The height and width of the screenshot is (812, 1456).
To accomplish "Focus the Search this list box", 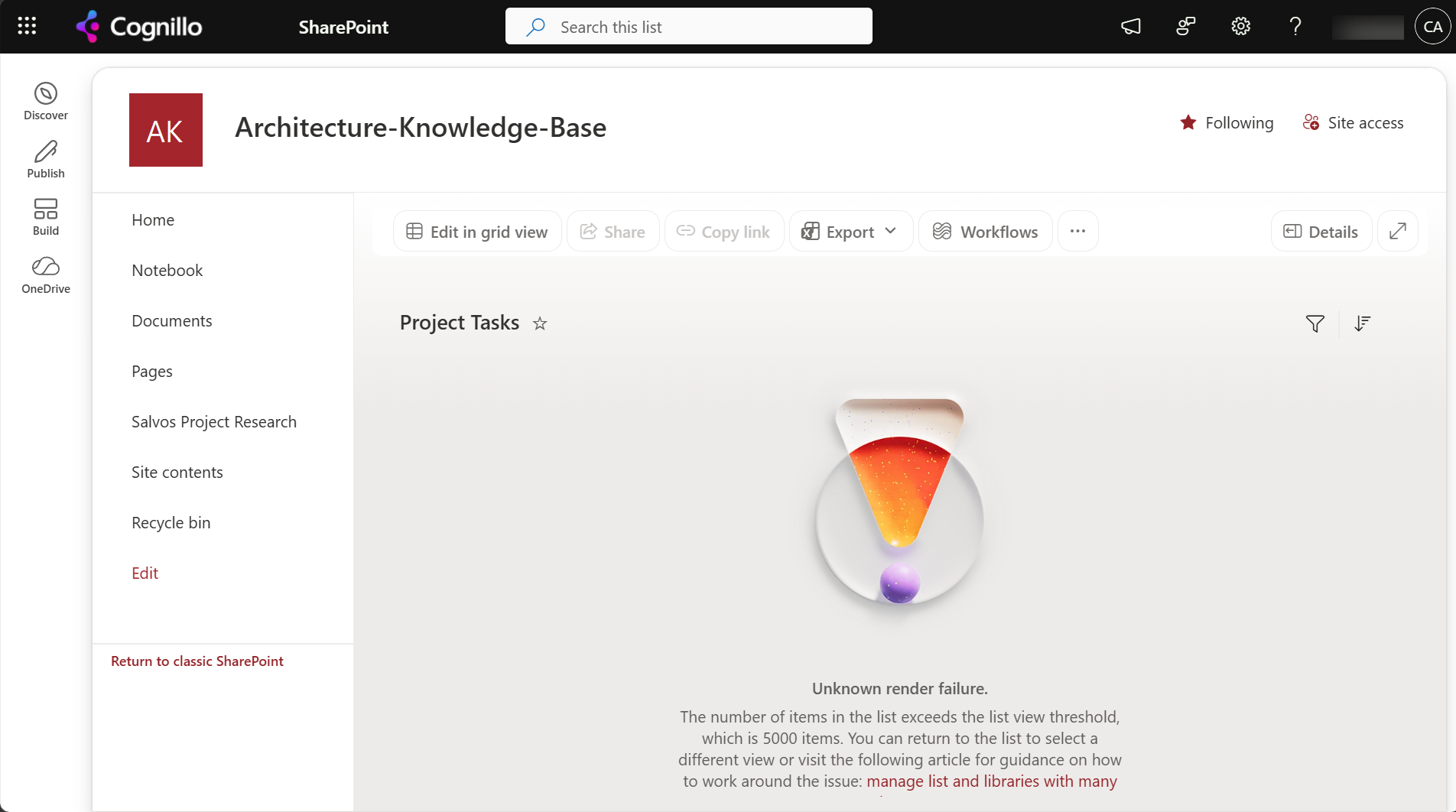I will 689,27.
